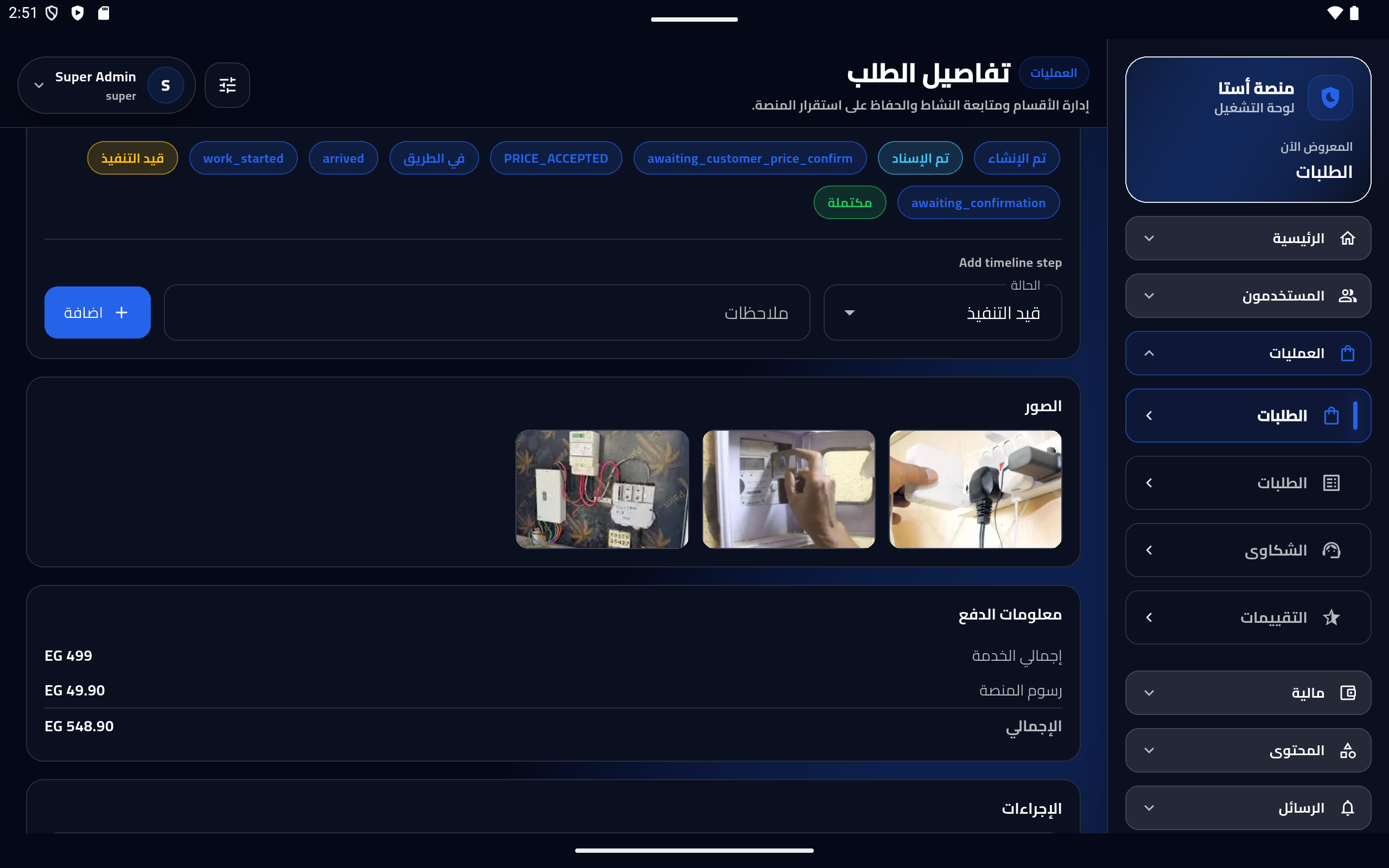Screen dimensions: 1389x868
Task: Click the list icon on second الطلبات item
Action: coord(1331,483)
